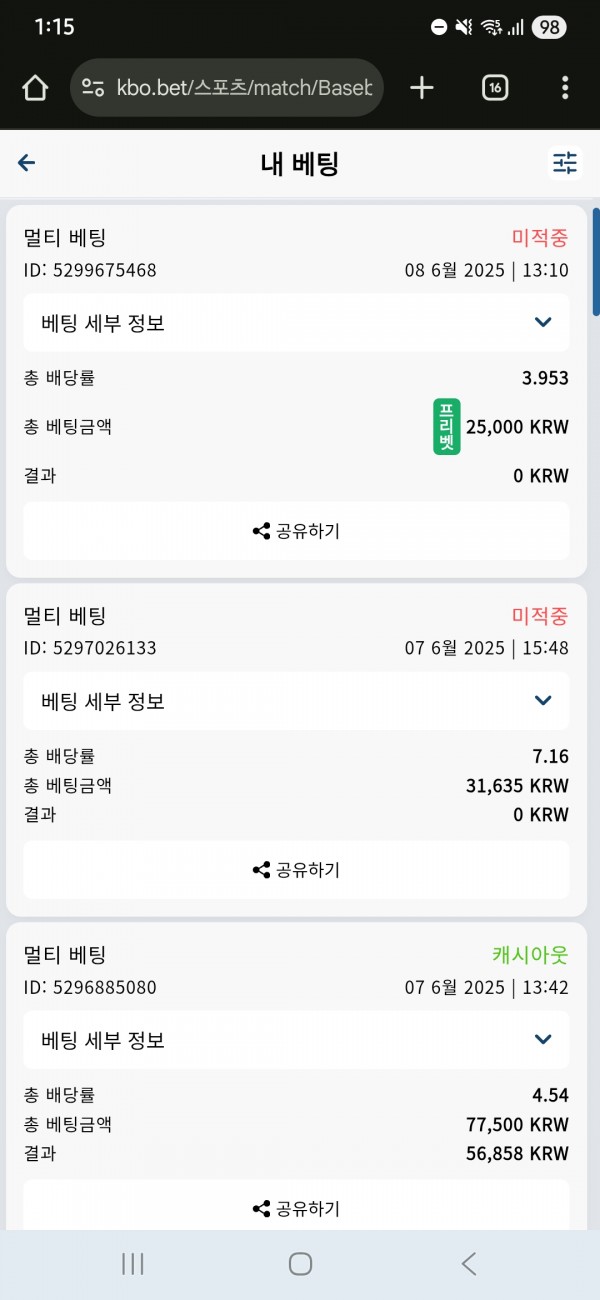Open a new browser tab with plus icon

[x=422, y=88]
